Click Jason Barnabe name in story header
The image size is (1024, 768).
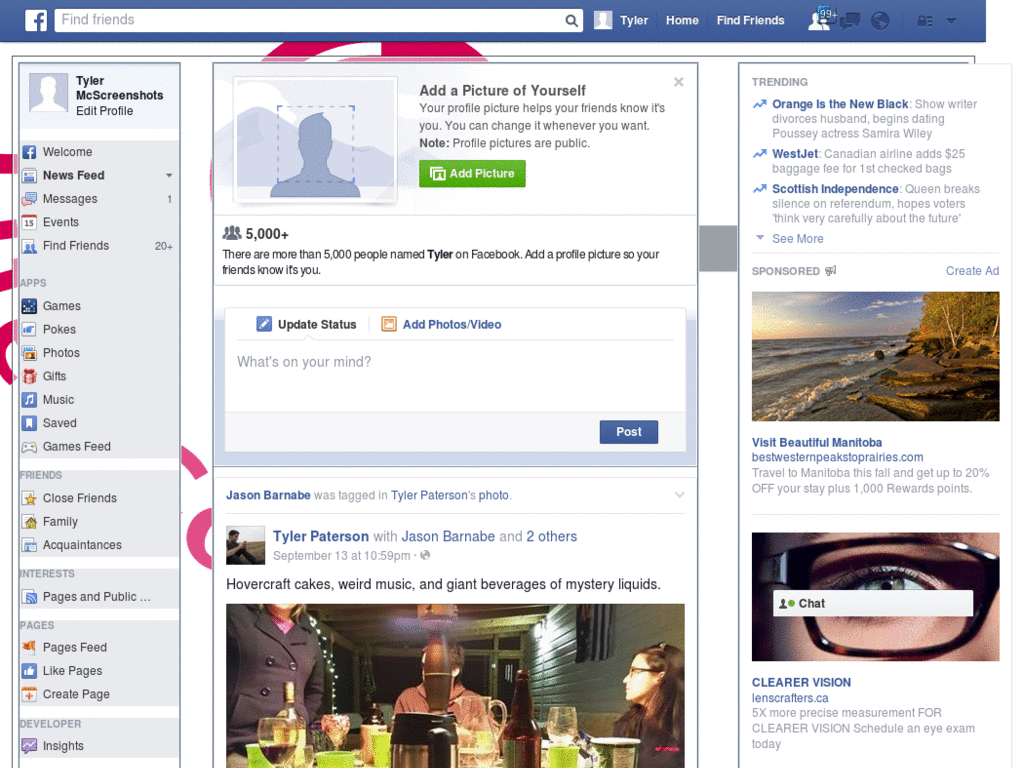tap(268, 496)
